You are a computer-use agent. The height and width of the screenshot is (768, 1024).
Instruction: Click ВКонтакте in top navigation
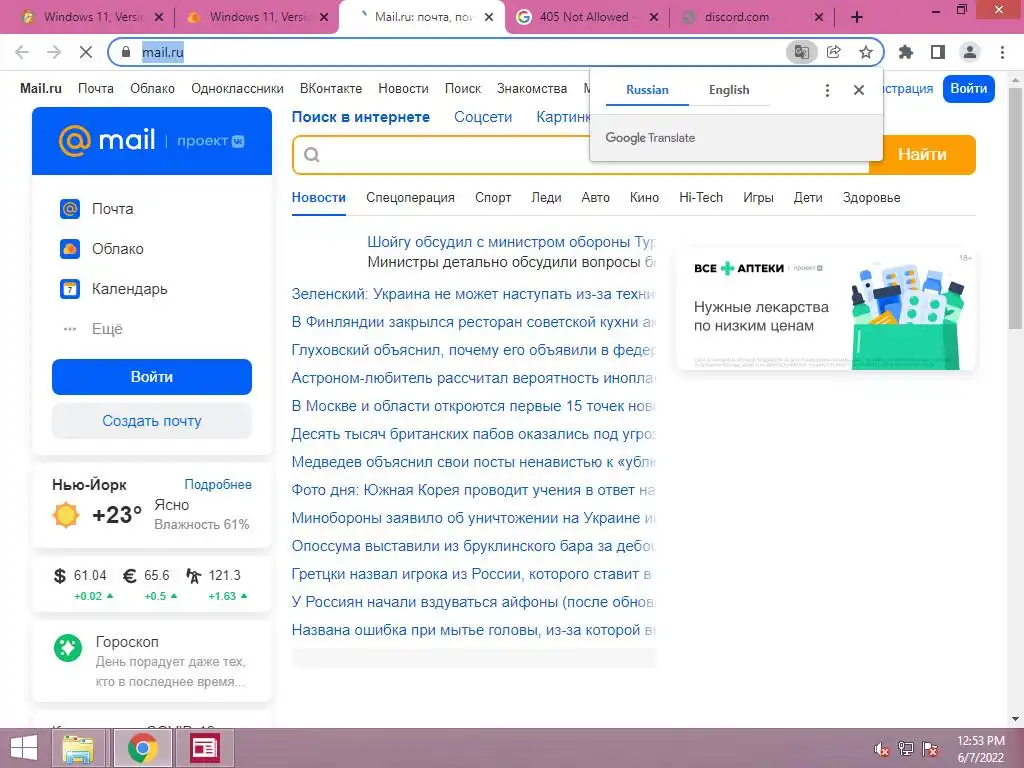click(x=330, y=89)
